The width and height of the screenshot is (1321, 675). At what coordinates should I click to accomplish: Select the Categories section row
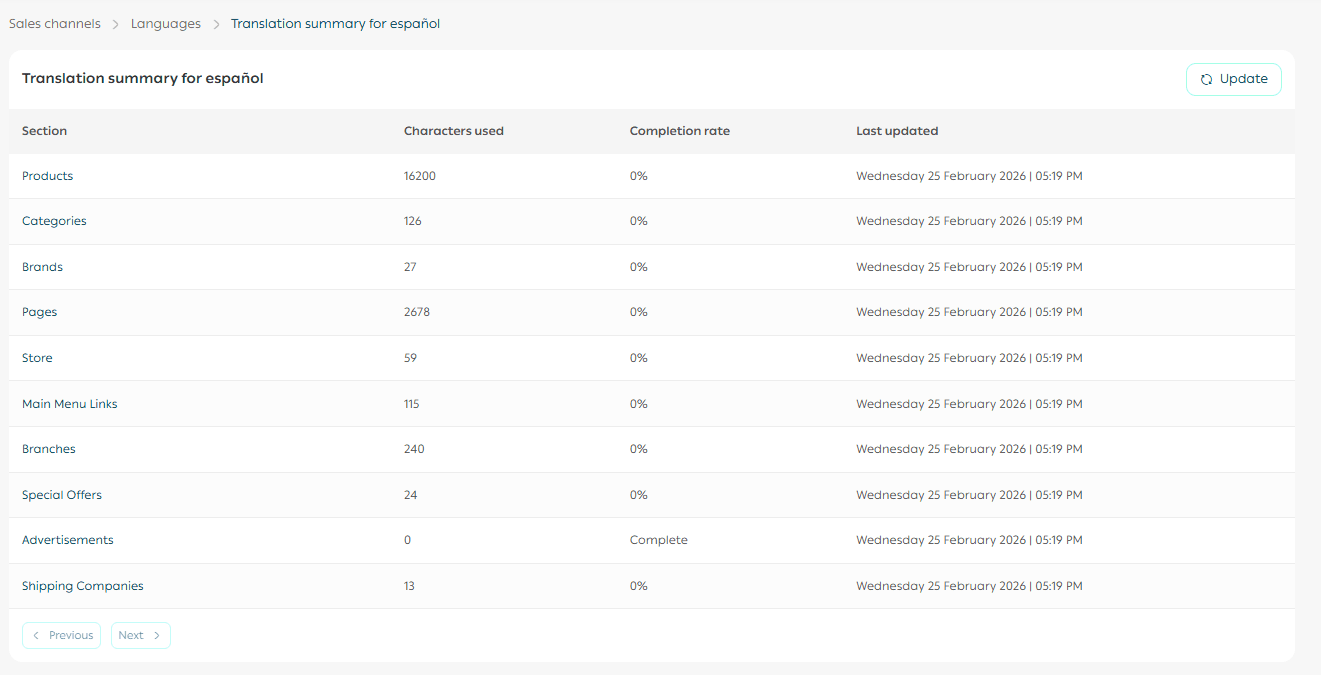click(54, 221)
